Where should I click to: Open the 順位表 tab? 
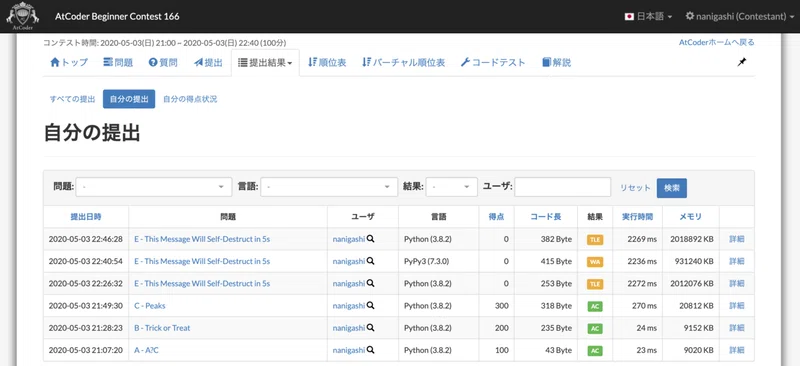click(x=327, y=63)
